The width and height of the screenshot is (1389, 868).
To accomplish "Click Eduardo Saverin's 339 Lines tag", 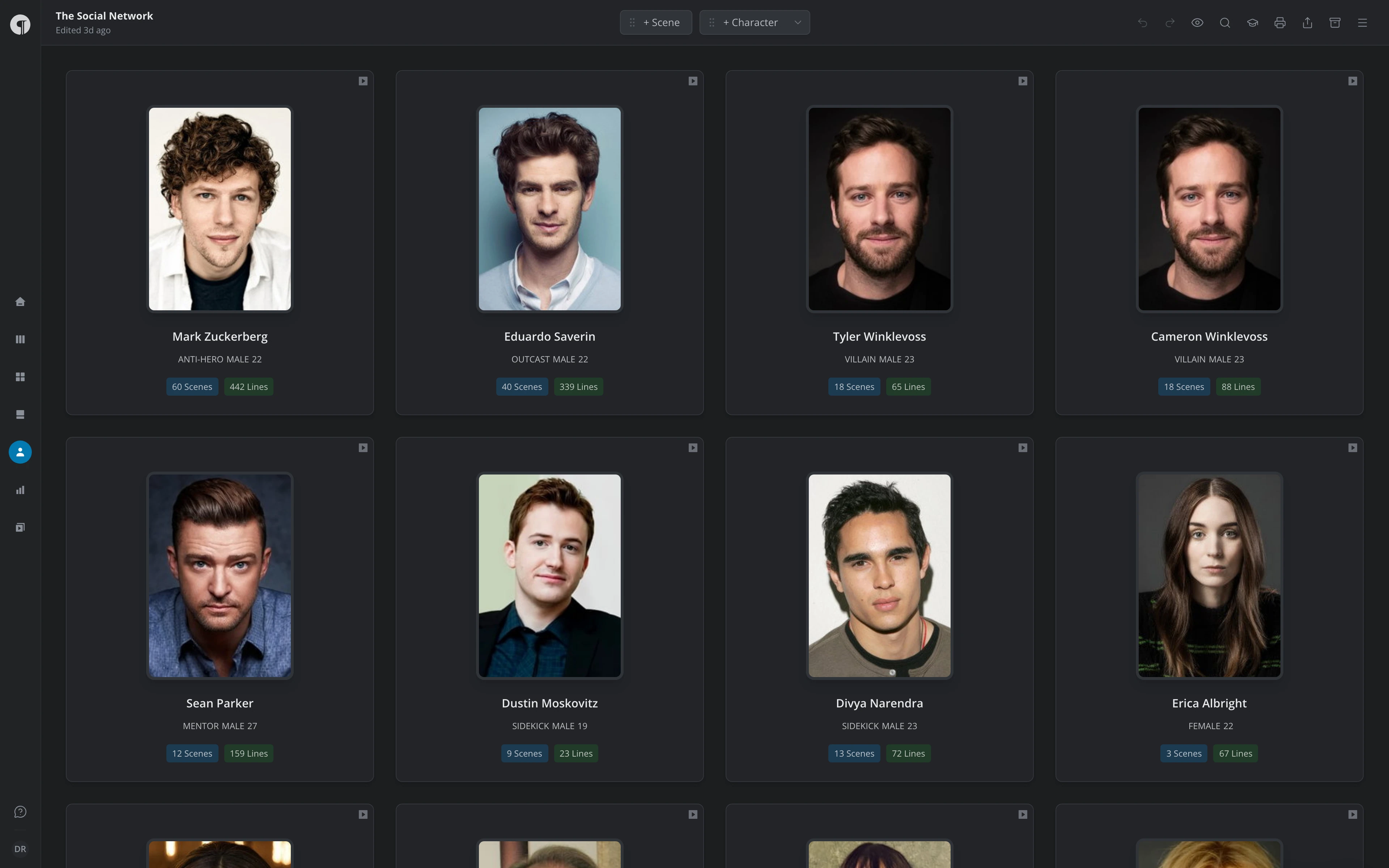I will (578, 387).
